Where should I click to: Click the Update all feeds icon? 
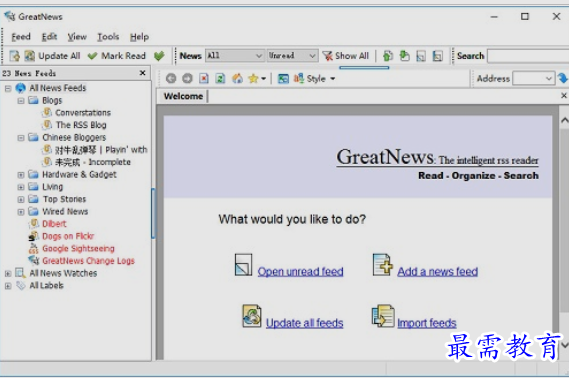[252, 316]
